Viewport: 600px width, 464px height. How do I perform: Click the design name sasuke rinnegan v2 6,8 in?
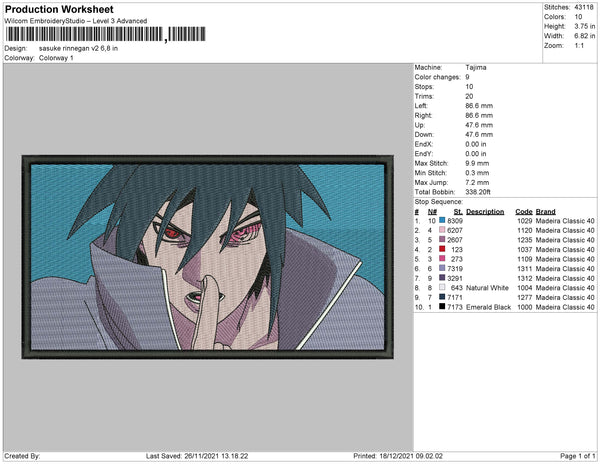(x=78, y=48)
